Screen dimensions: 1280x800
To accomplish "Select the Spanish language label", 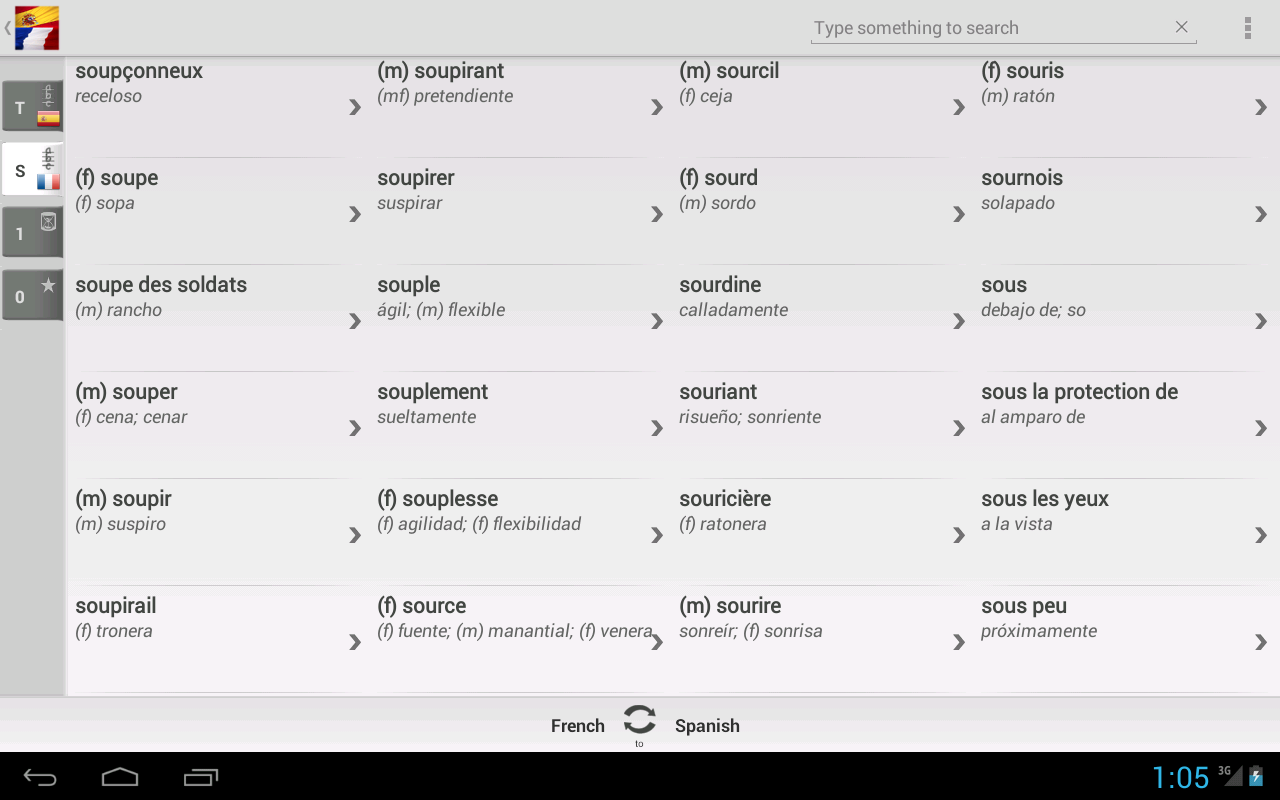I will [707, 726].
